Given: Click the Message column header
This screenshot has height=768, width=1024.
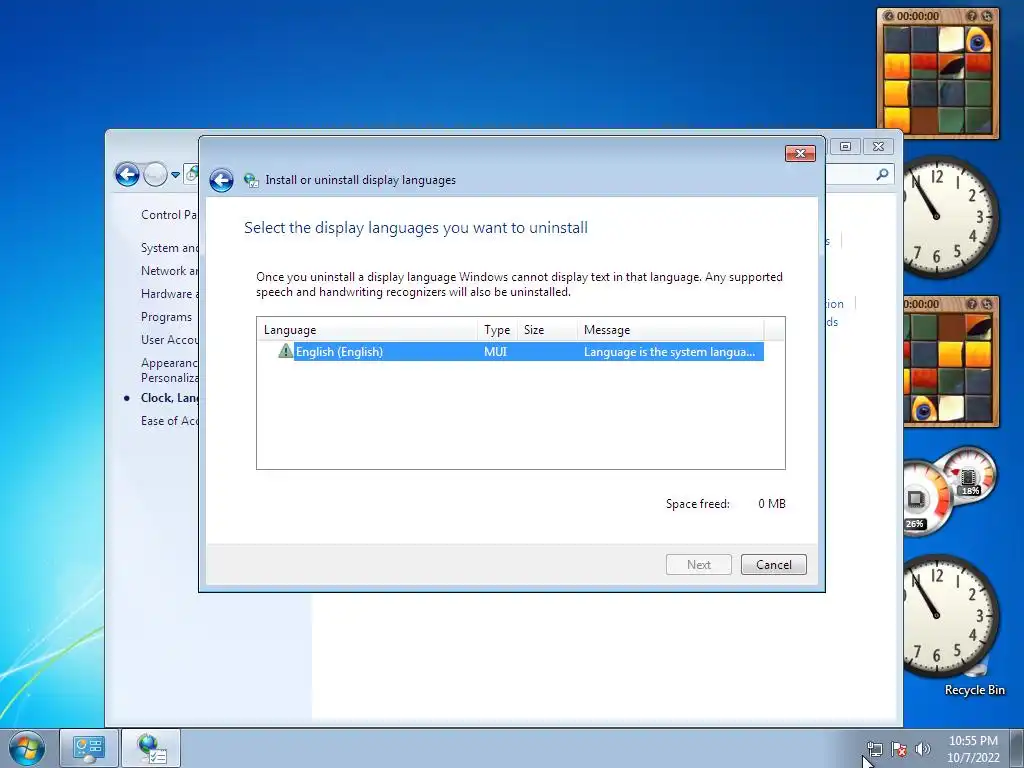Looking at the screenshot, I should (x=670, y=330).
